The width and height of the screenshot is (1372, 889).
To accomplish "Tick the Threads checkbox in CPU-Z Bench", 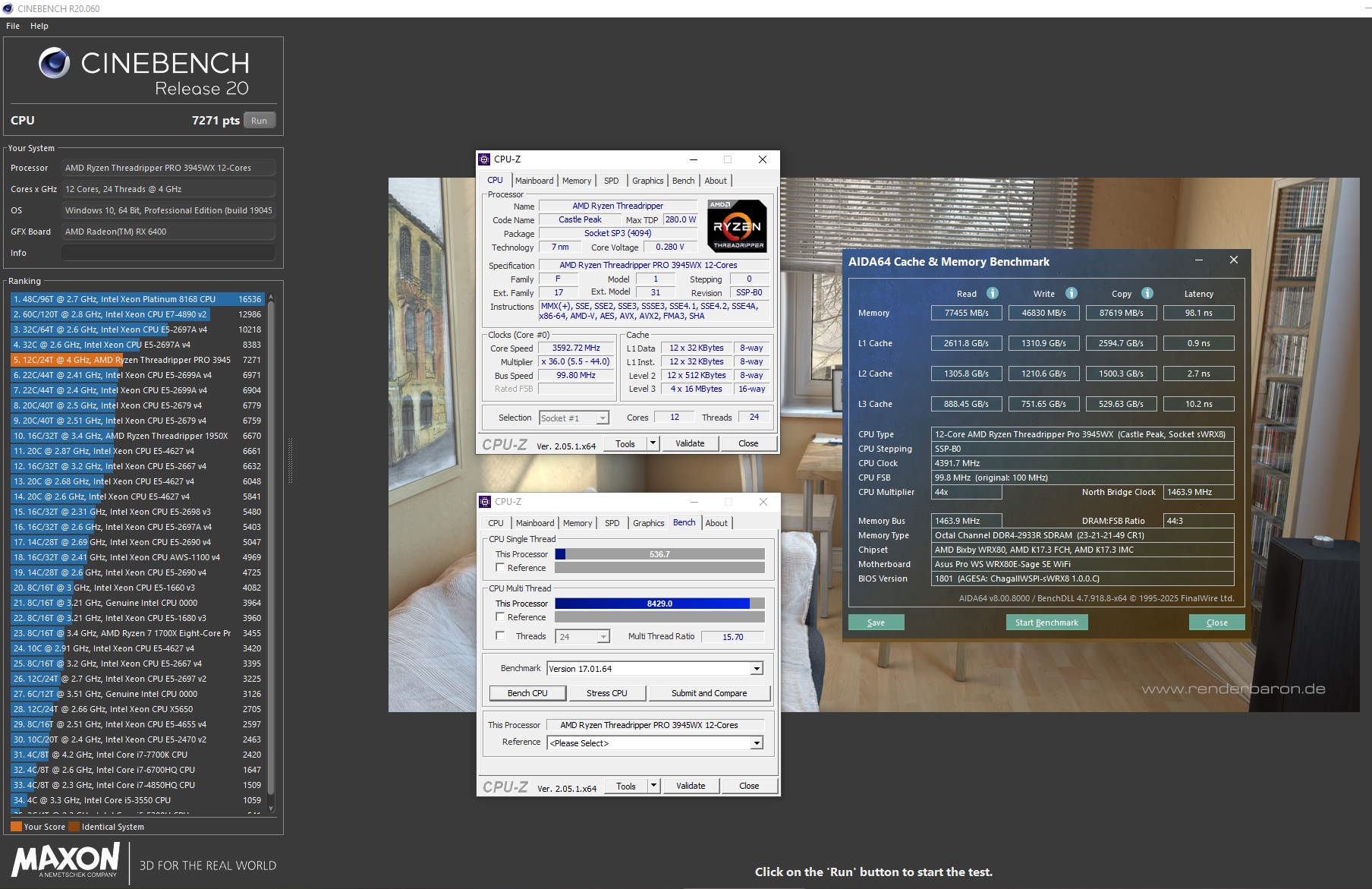I will (500, 636).
